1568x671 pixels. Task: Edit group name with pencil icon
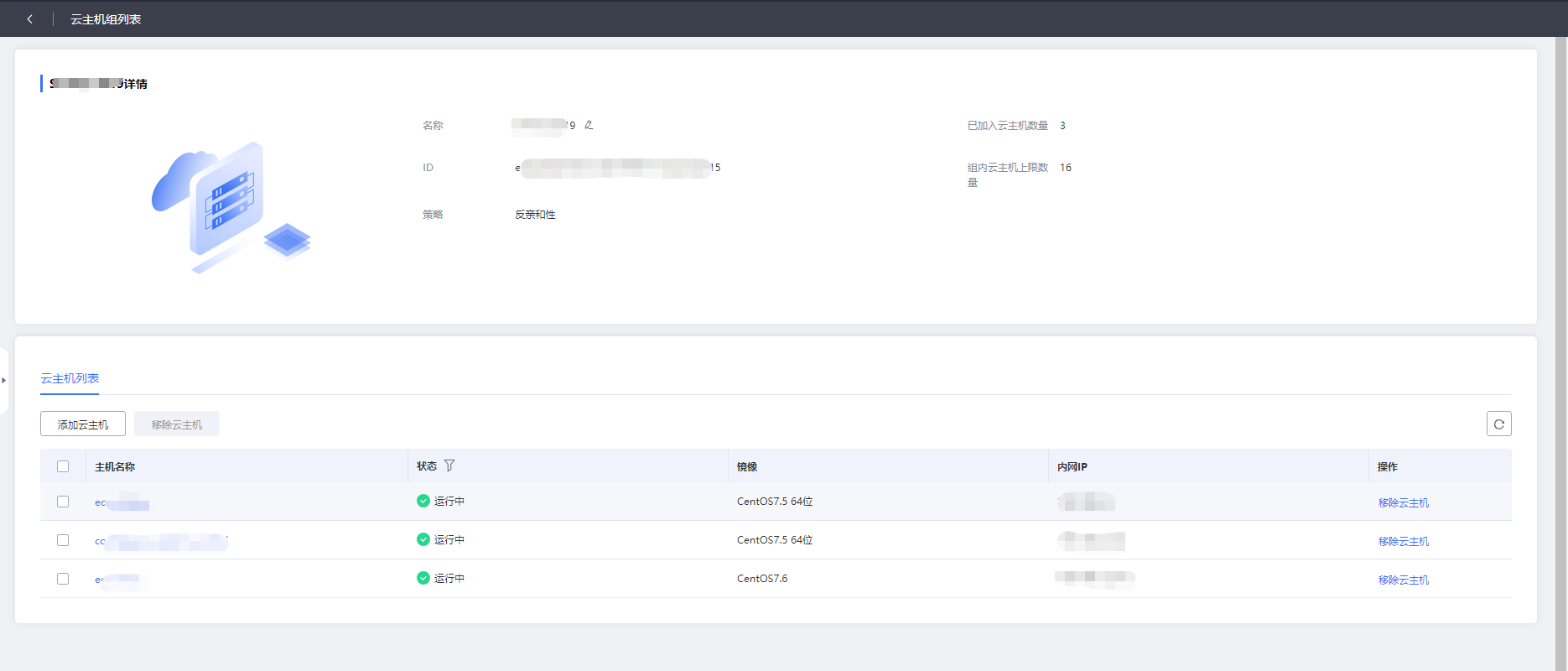click(589, 125)
